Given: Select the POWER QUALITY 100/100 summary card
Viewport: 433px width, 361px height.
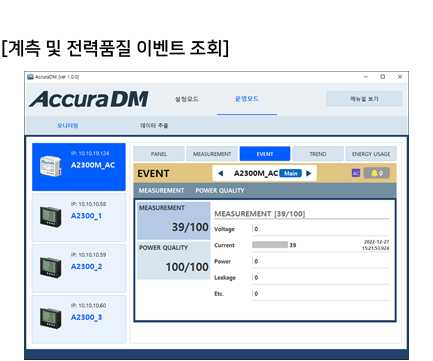Looking at the screenshot, I should pos(174,260).
